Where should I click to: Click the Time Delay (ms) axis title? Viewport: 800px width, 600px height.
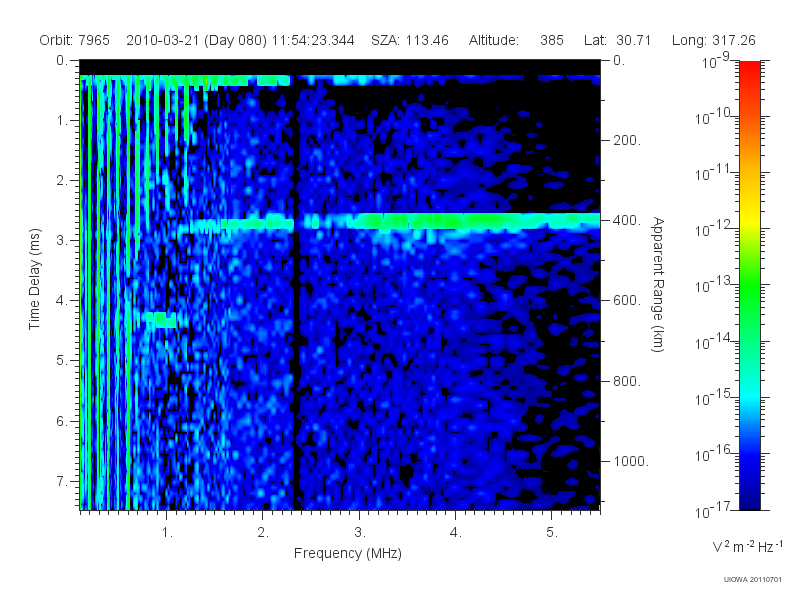click(34, 279)
